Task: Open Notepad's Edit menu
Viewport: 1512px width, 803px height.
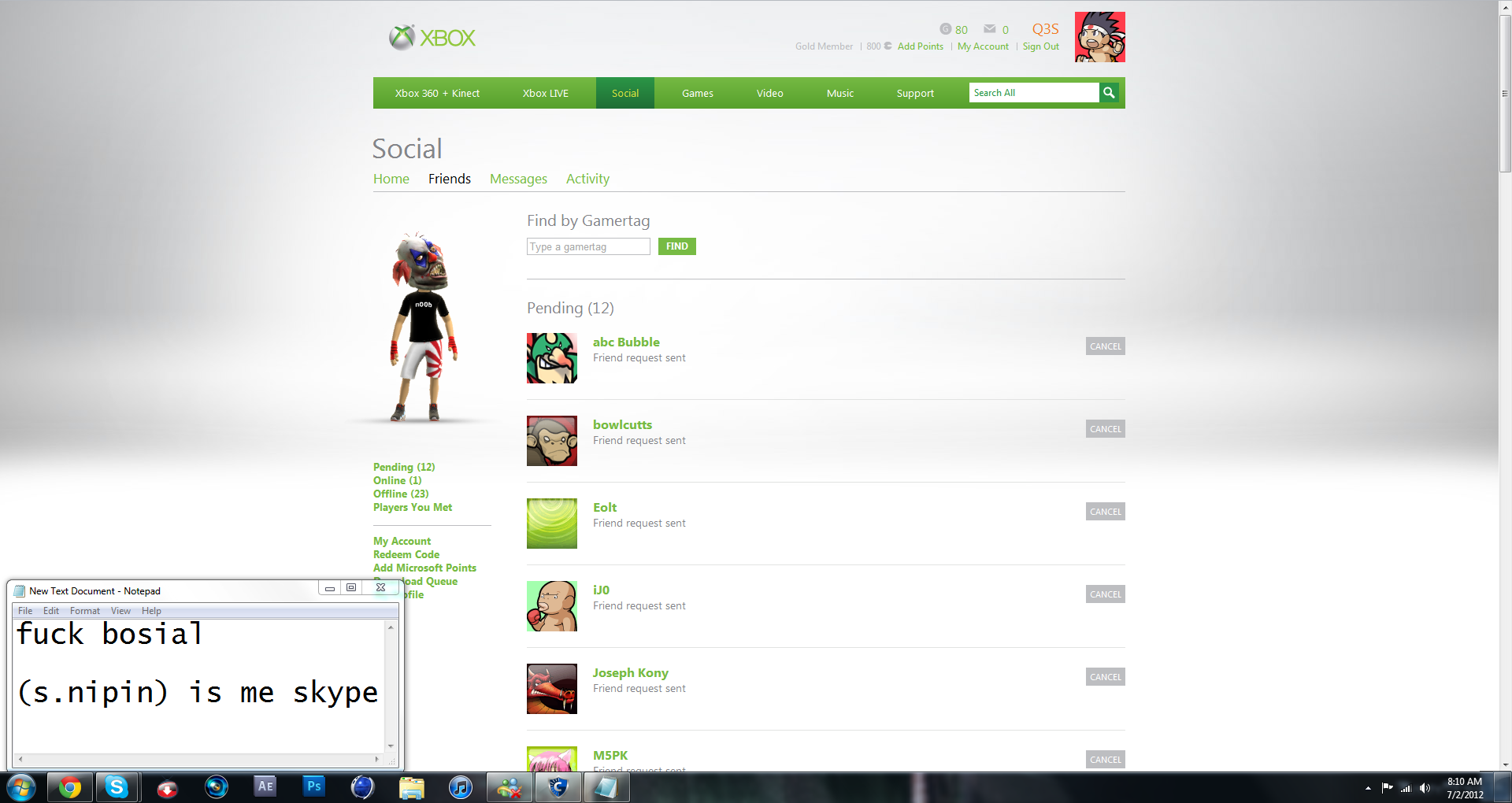Action: point(51,611)
